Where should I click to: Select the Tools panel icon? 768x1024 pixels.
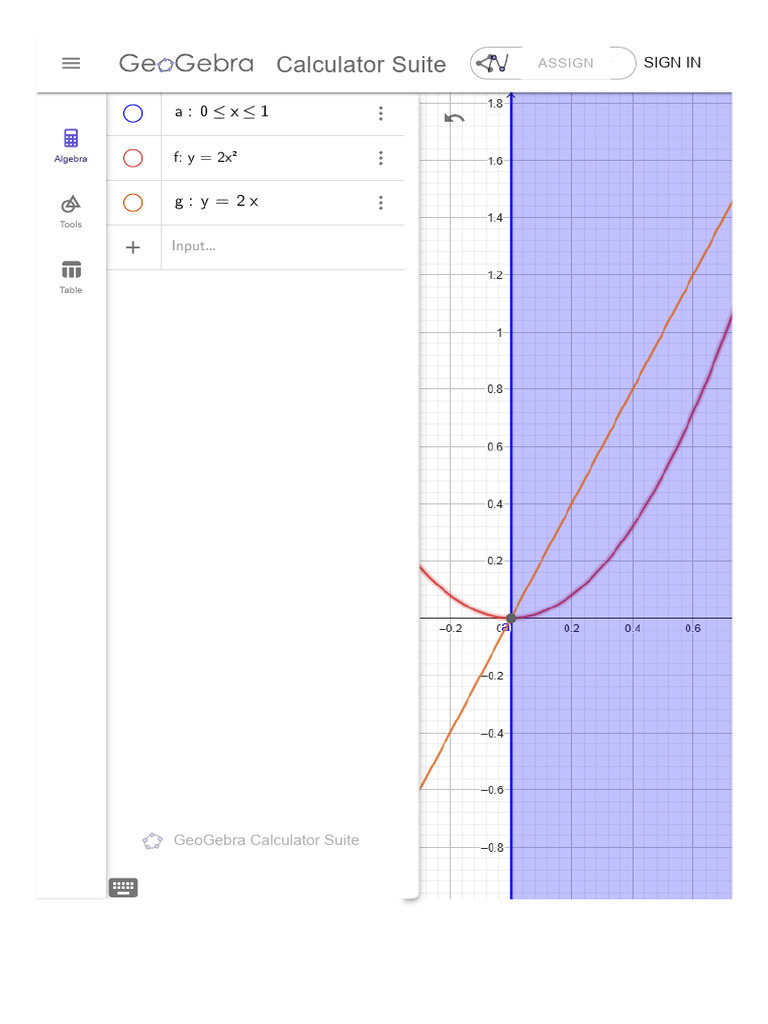[x=71, y=212]
